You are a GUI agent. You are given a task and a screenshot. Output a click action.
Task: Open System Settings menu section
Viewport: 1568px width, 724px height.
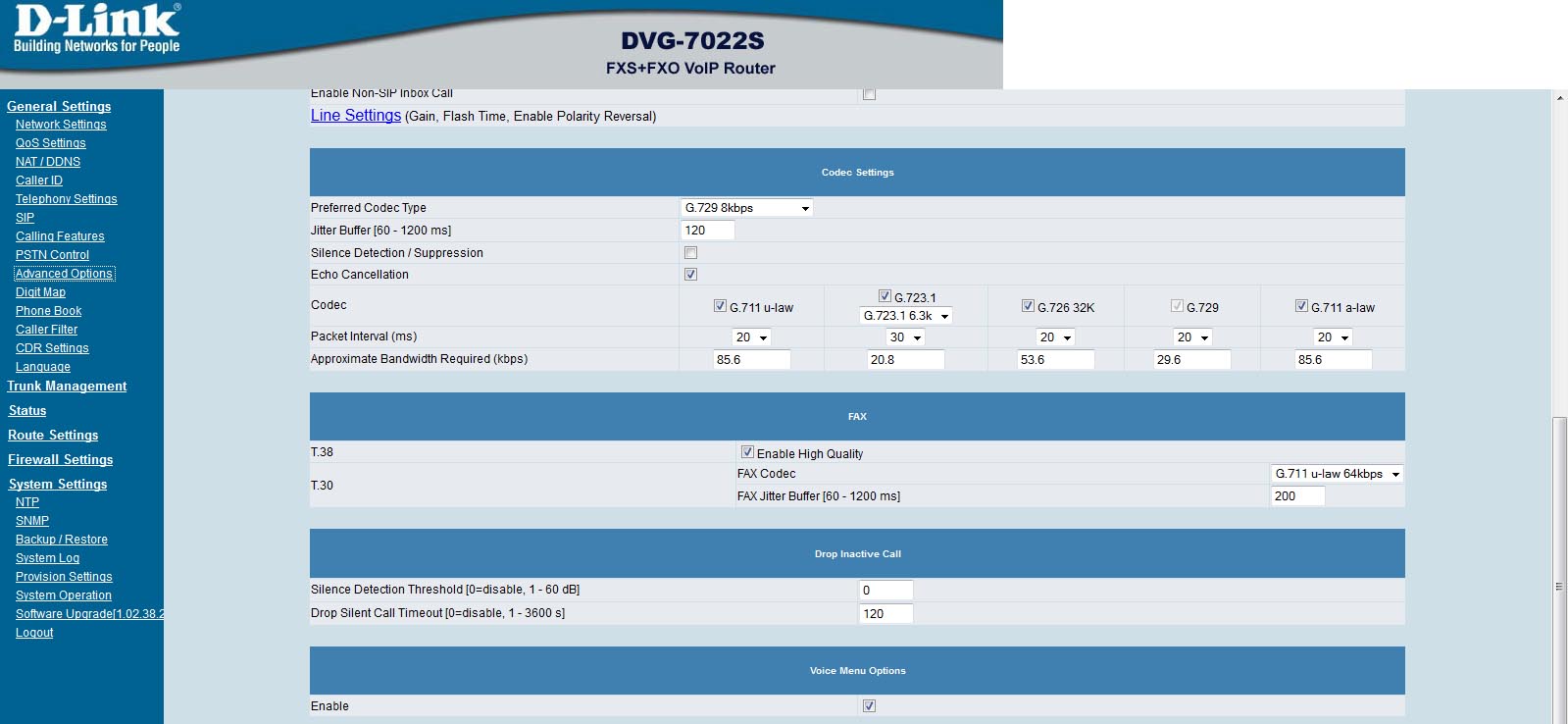[58, 485]
